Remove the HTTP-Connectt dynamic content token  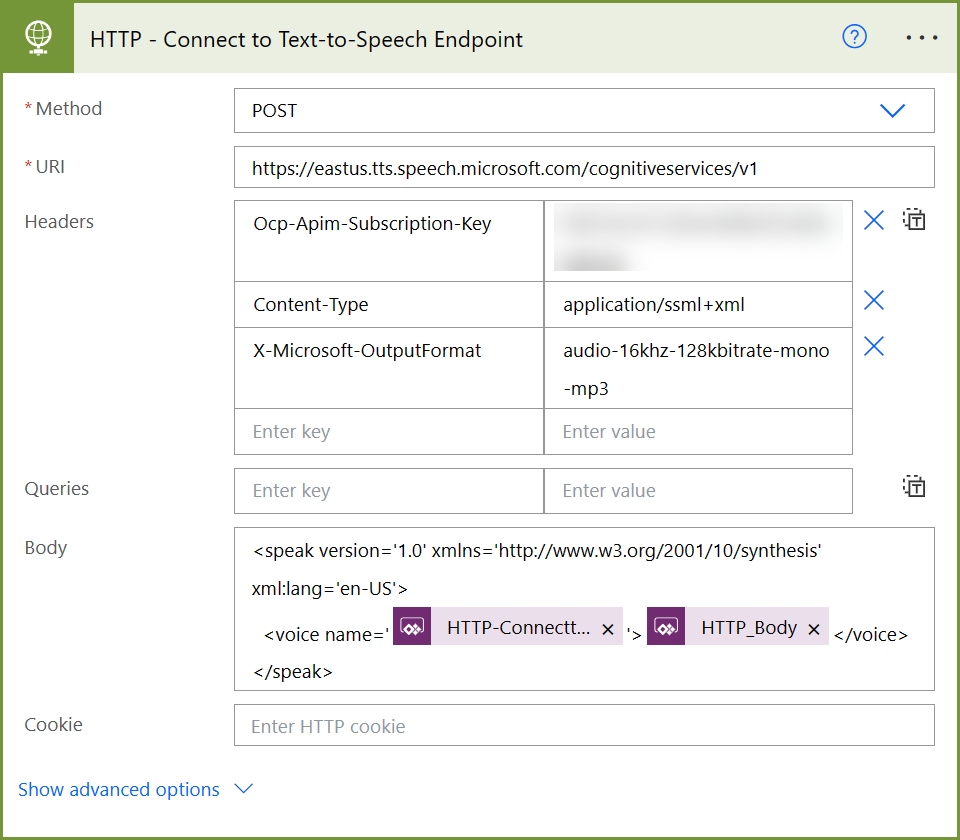[x=607, y=630]
